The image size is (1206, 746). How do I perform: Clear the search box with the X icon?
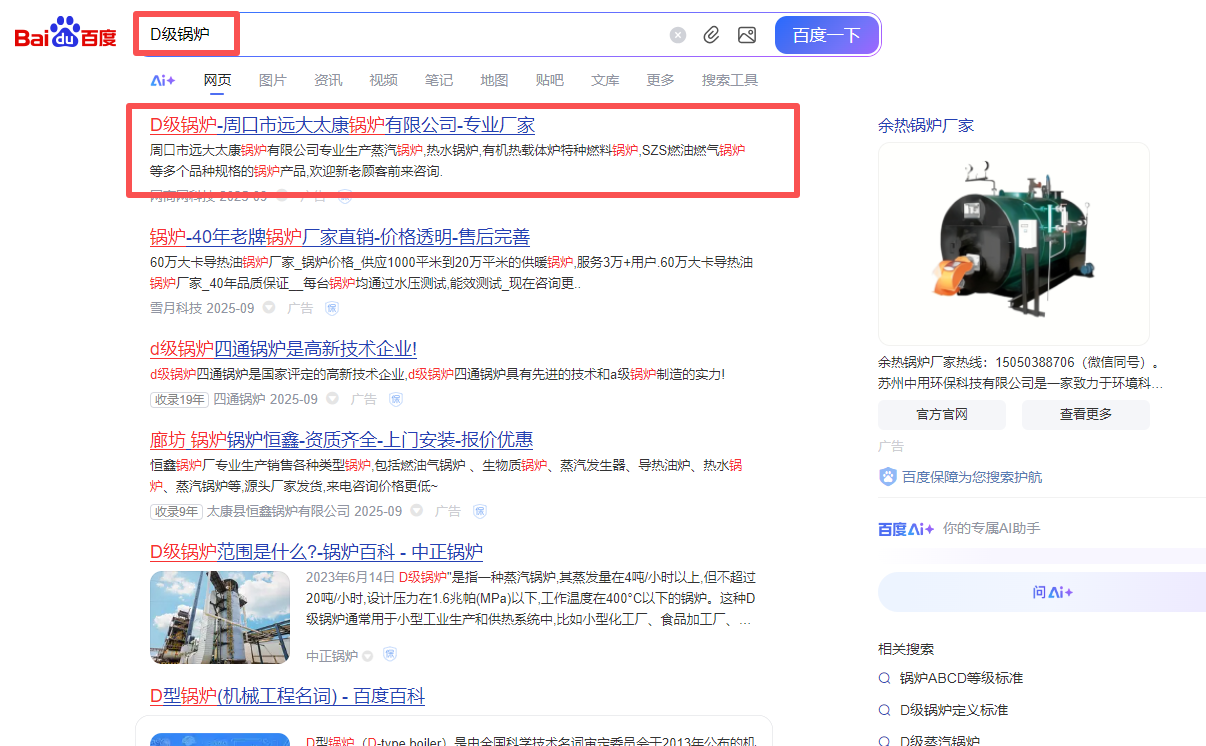678,35
